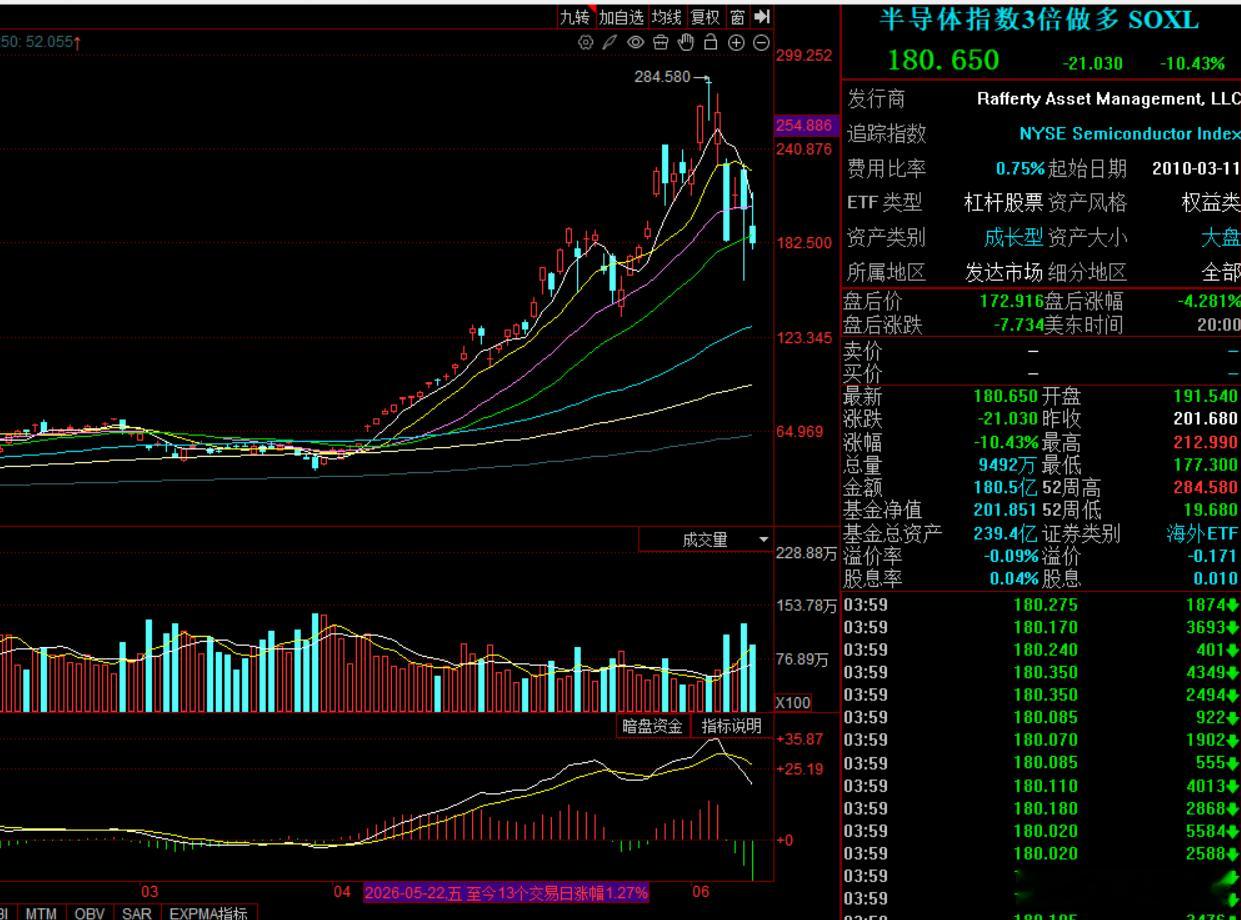Click the volume axis label 153.78万

point(806,605)
